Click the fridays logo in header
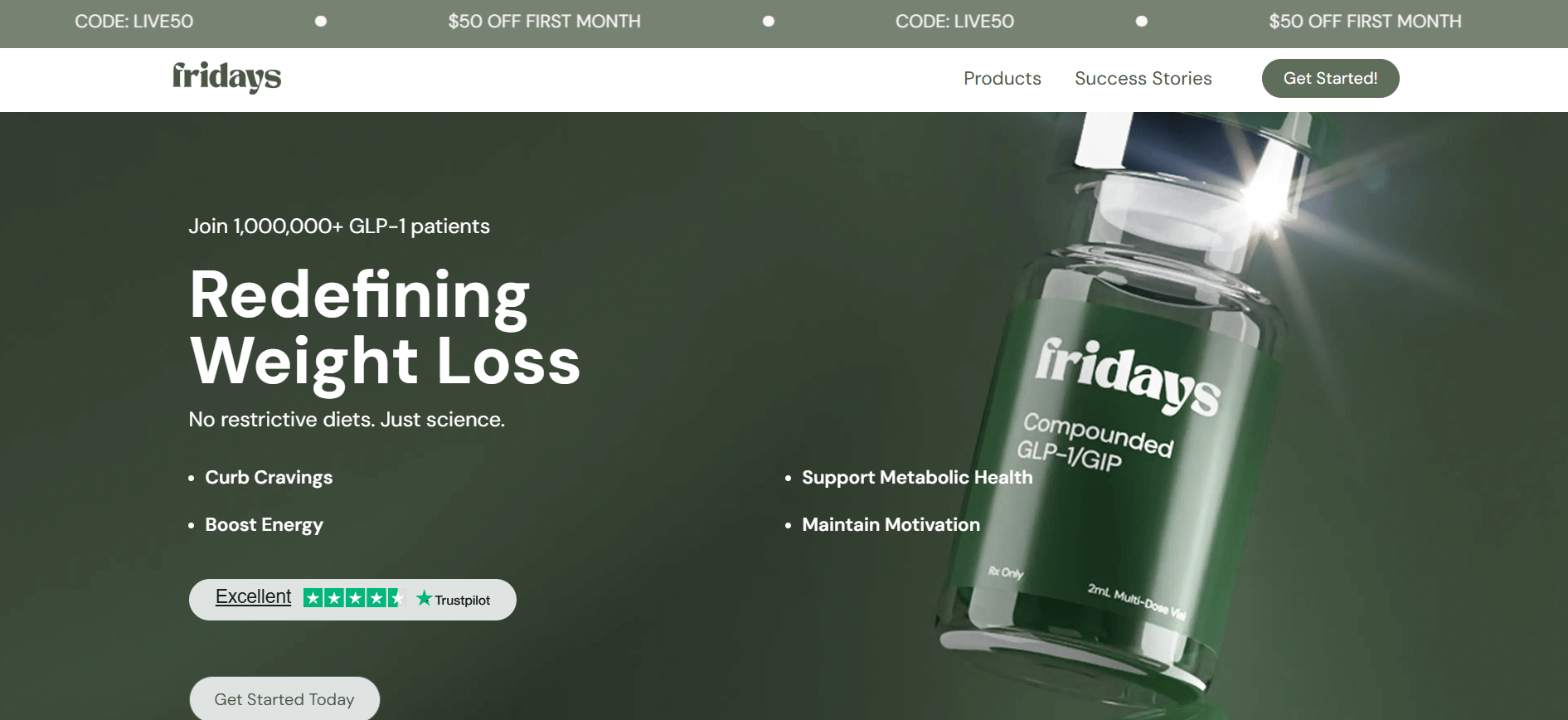 coord(226,77)
